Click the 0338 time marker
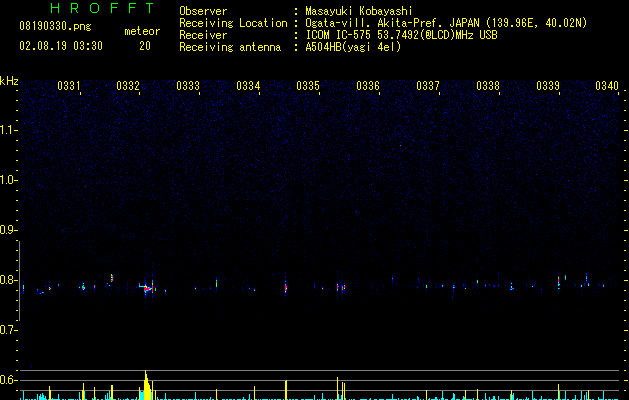The height and width of the screenshot is (400, 629). pyautogui.click(x=488, y=86)
